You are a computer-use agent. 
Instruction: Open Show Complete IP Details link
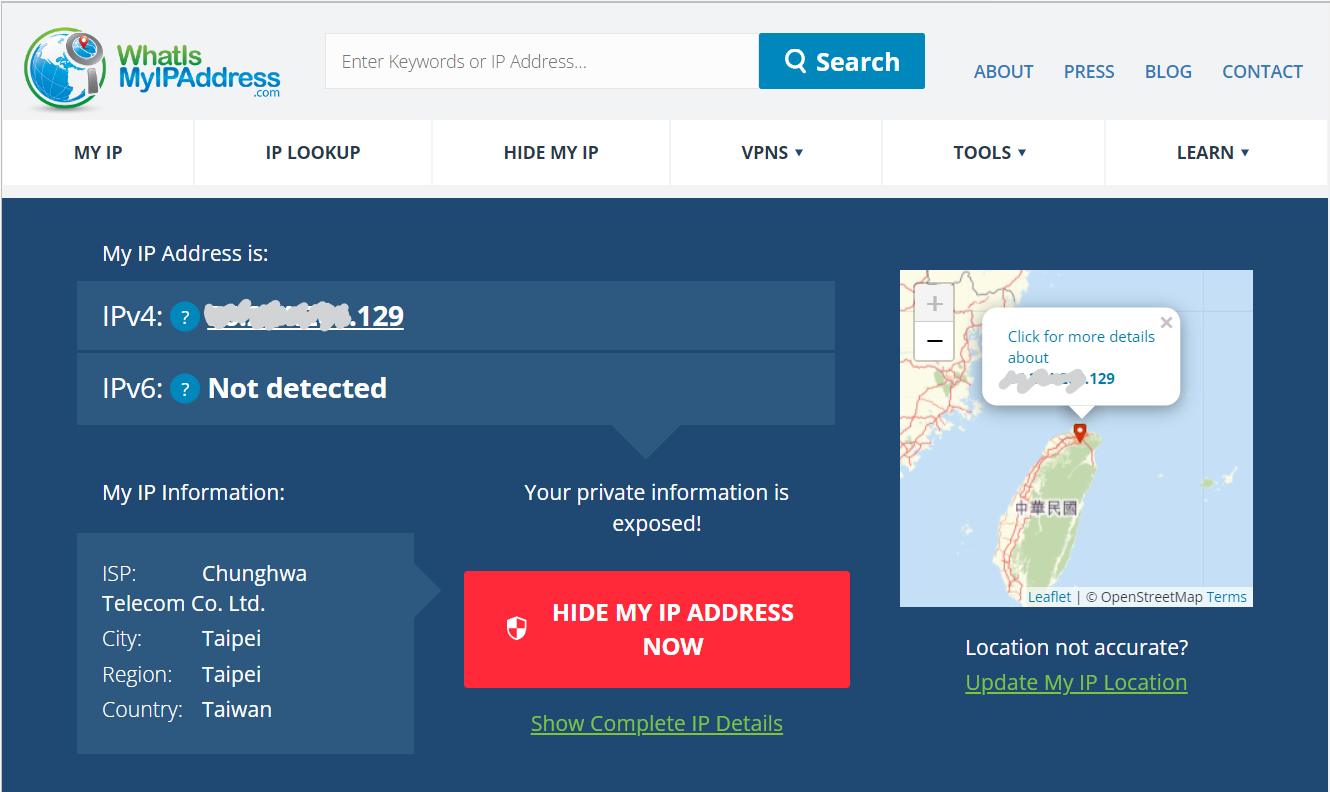pyautogui.click(x=656, y=723)
